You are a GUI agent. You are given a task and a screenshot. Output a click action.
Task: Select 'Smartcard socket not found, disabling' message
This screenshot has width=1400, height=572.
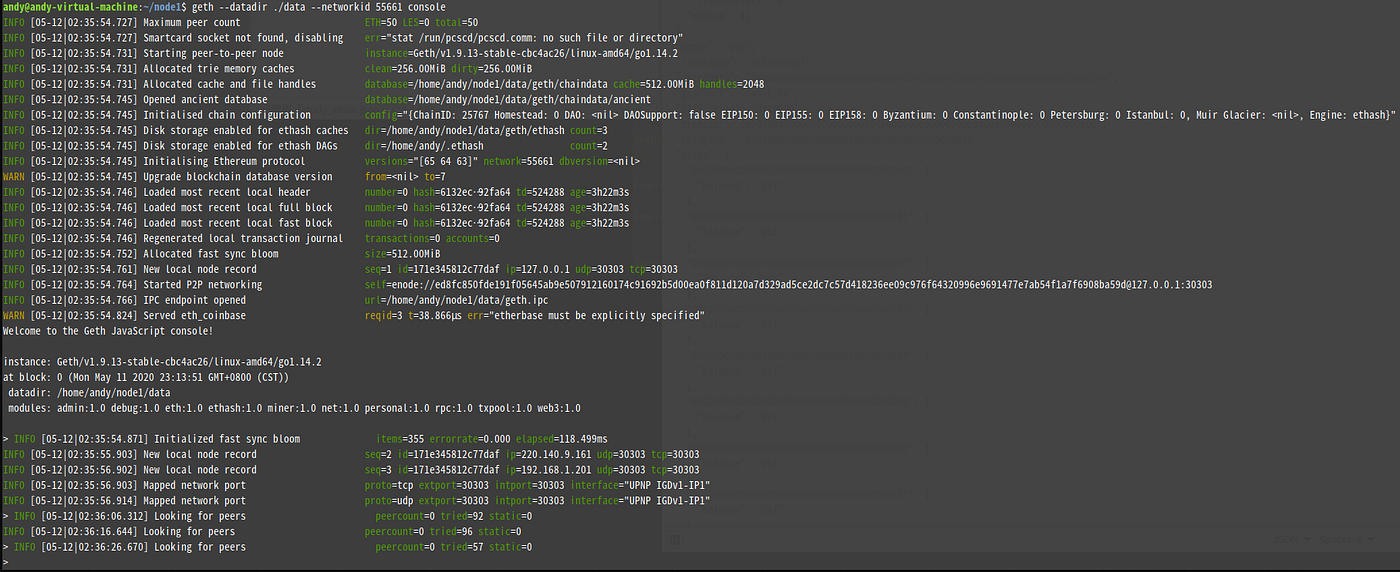click(x=243, y=38)
